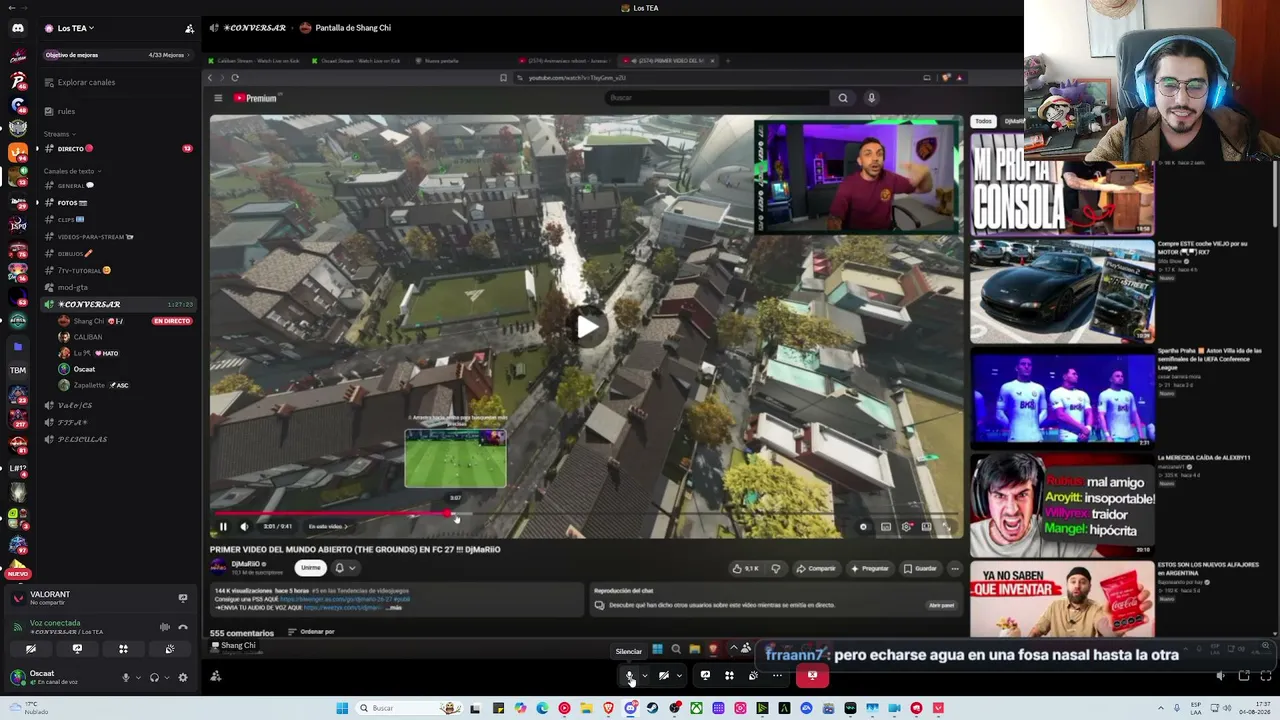Seek using the red YouTube progress bar
Viewport: 1280px width, 720px height.
pyautogui.click(x=587, y=513)
